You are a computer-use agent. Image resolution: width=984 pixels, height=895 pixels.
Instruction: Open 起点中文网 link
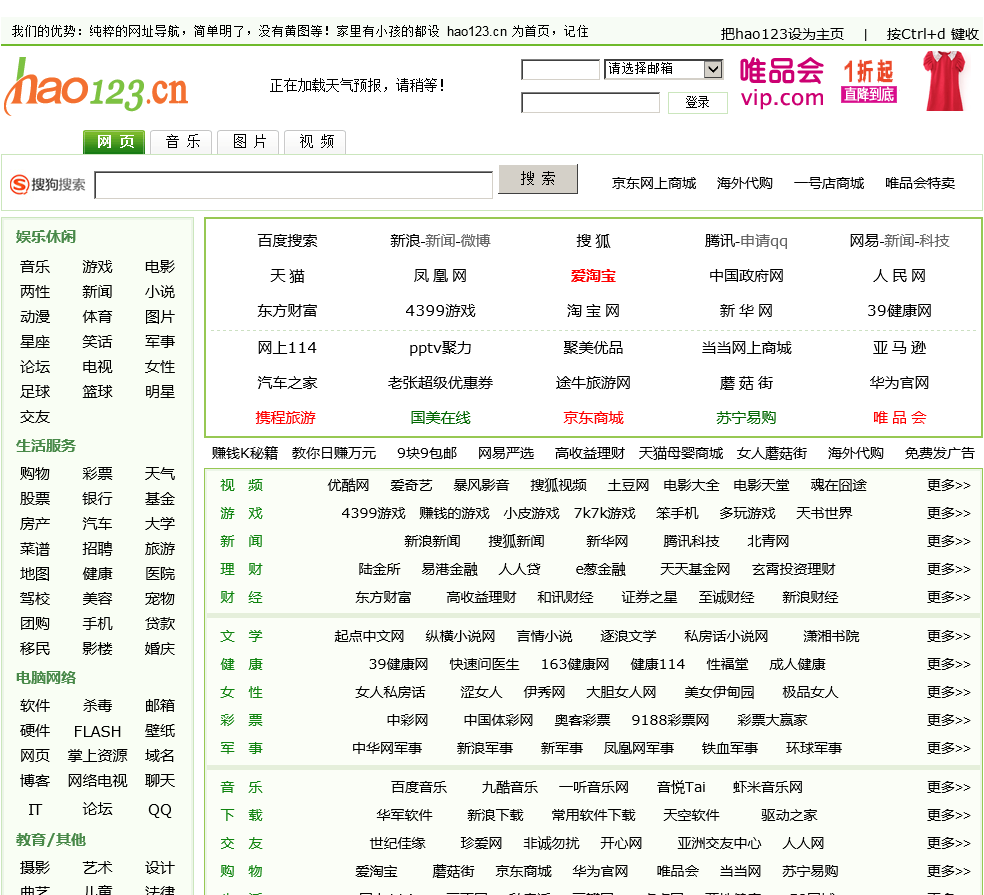point(369,637)
